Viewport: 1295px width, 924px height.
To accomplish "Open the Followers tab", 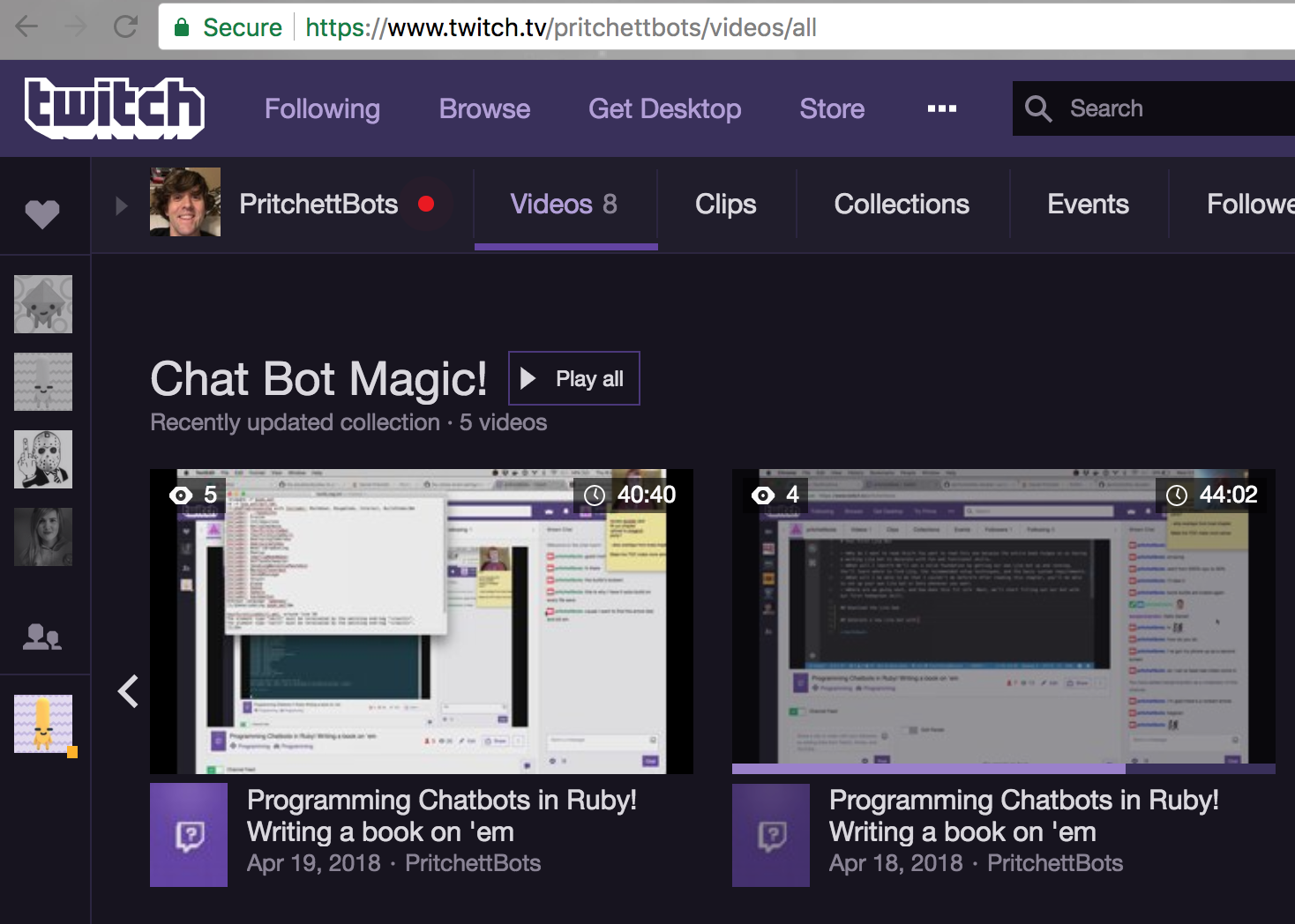I will coord(1250,204).
